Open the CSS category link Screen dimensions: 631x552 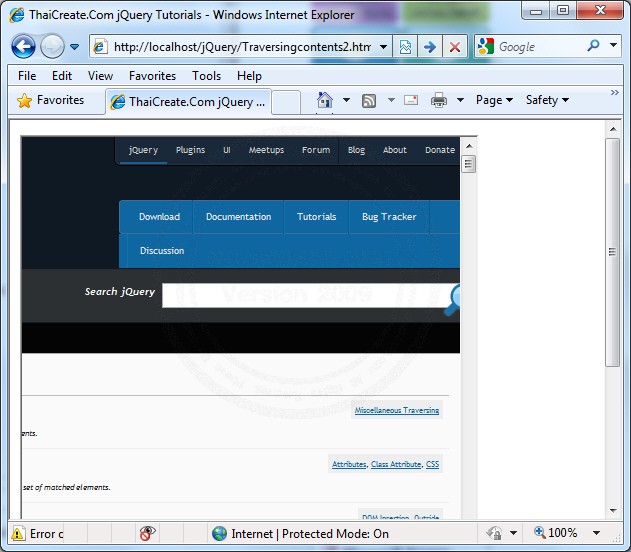[x=432, y=464]
